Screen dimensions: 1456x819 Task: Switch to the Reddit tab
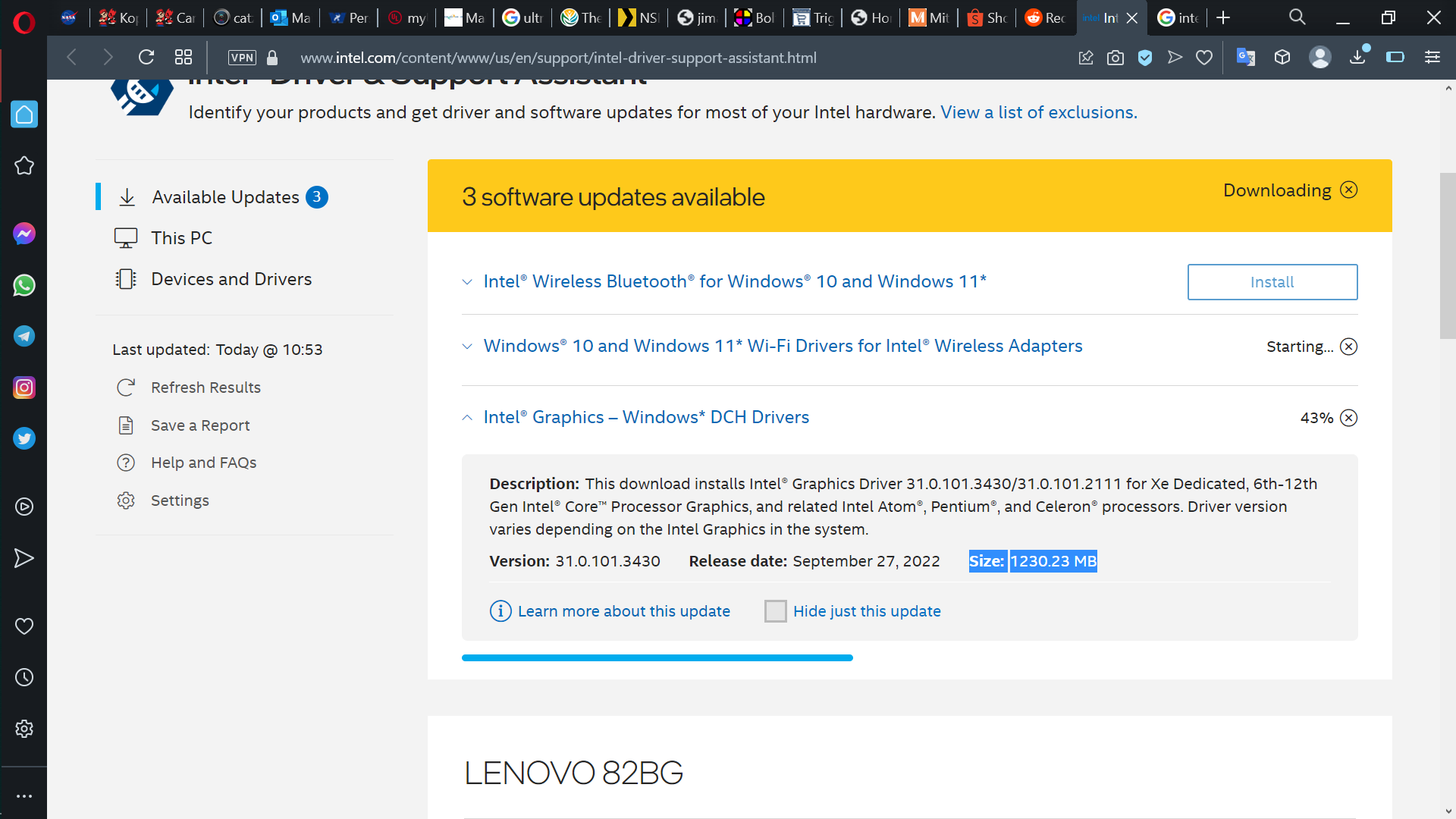click(1045, 17)
